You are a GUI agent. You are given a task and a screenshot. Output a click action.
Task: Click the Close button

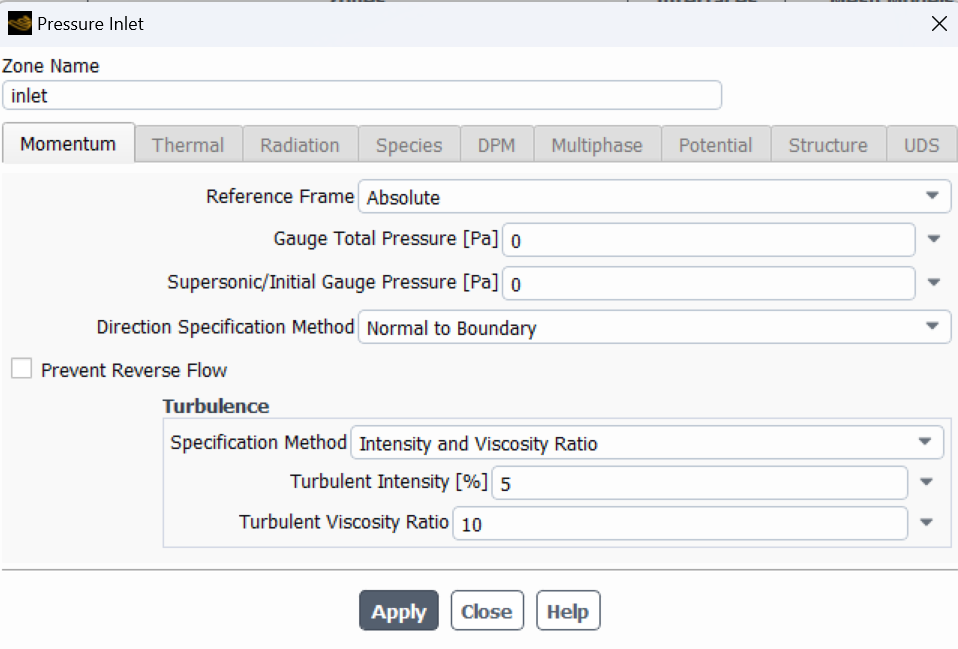pos(487,610)
